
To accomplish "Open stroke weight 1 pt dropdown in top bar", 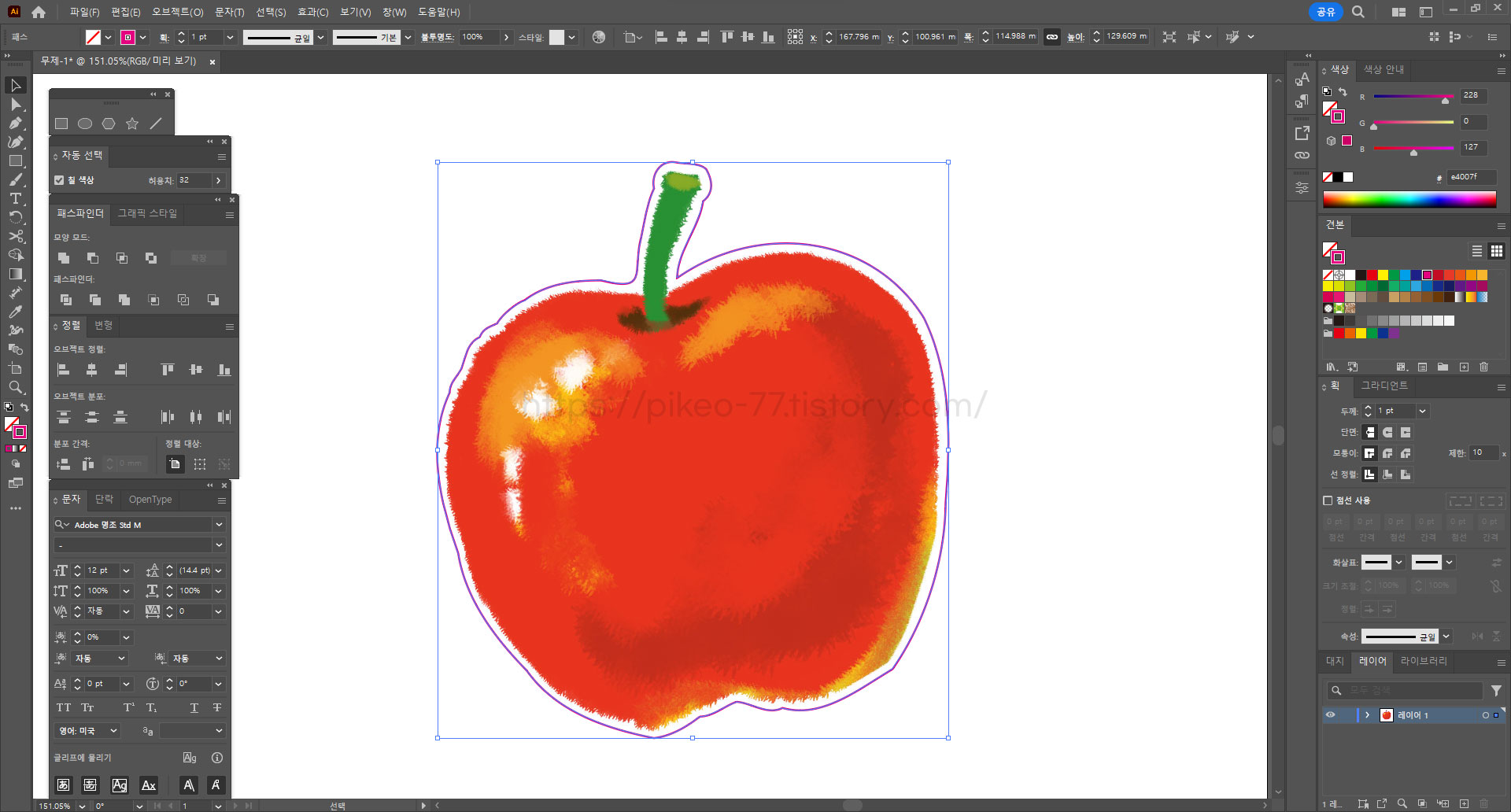I will pyautogui.click(x=231, y=37).
